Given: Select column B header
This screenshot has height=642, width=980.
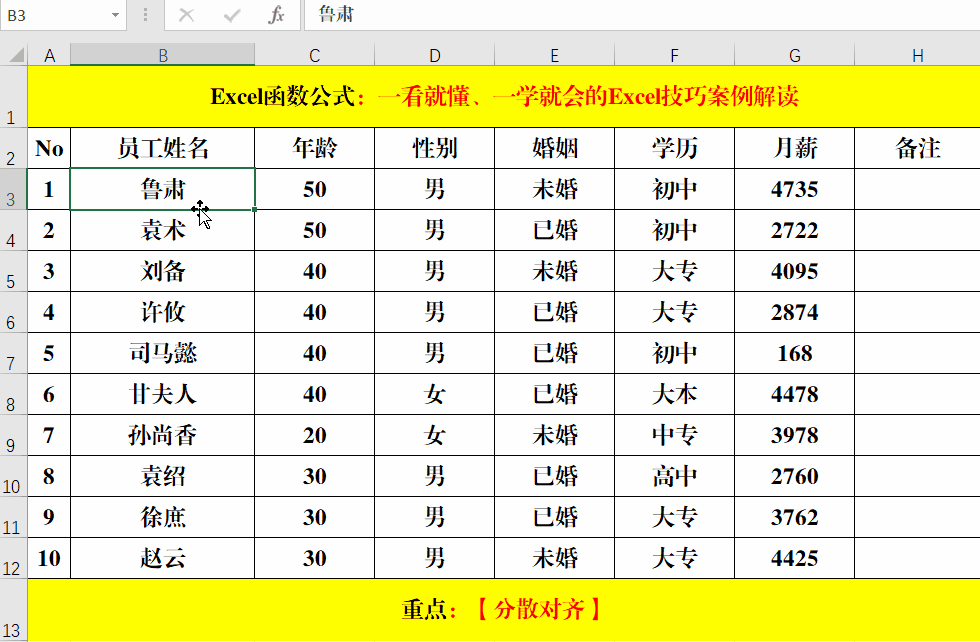Looking at the screenshot, I should click(162, 55).
